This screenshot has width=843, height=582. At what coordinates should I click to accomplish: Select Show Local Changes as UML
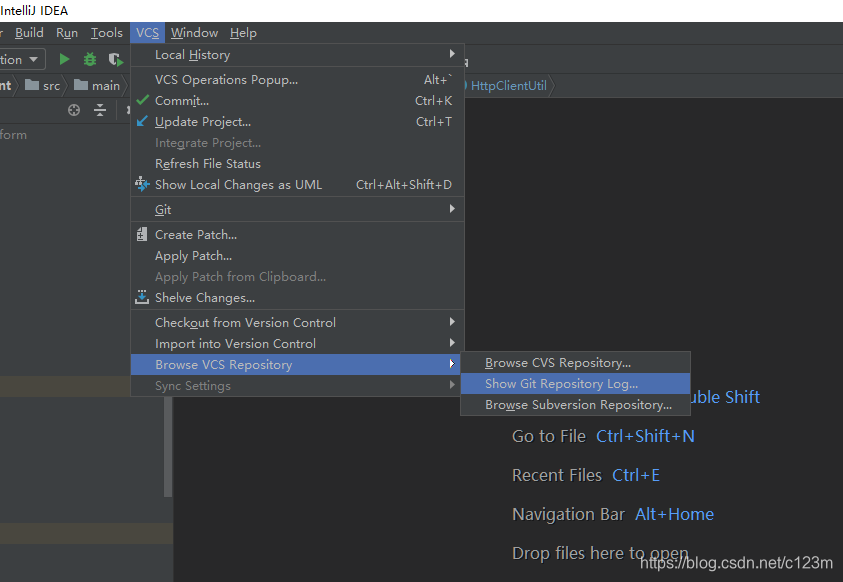point(297,184)
